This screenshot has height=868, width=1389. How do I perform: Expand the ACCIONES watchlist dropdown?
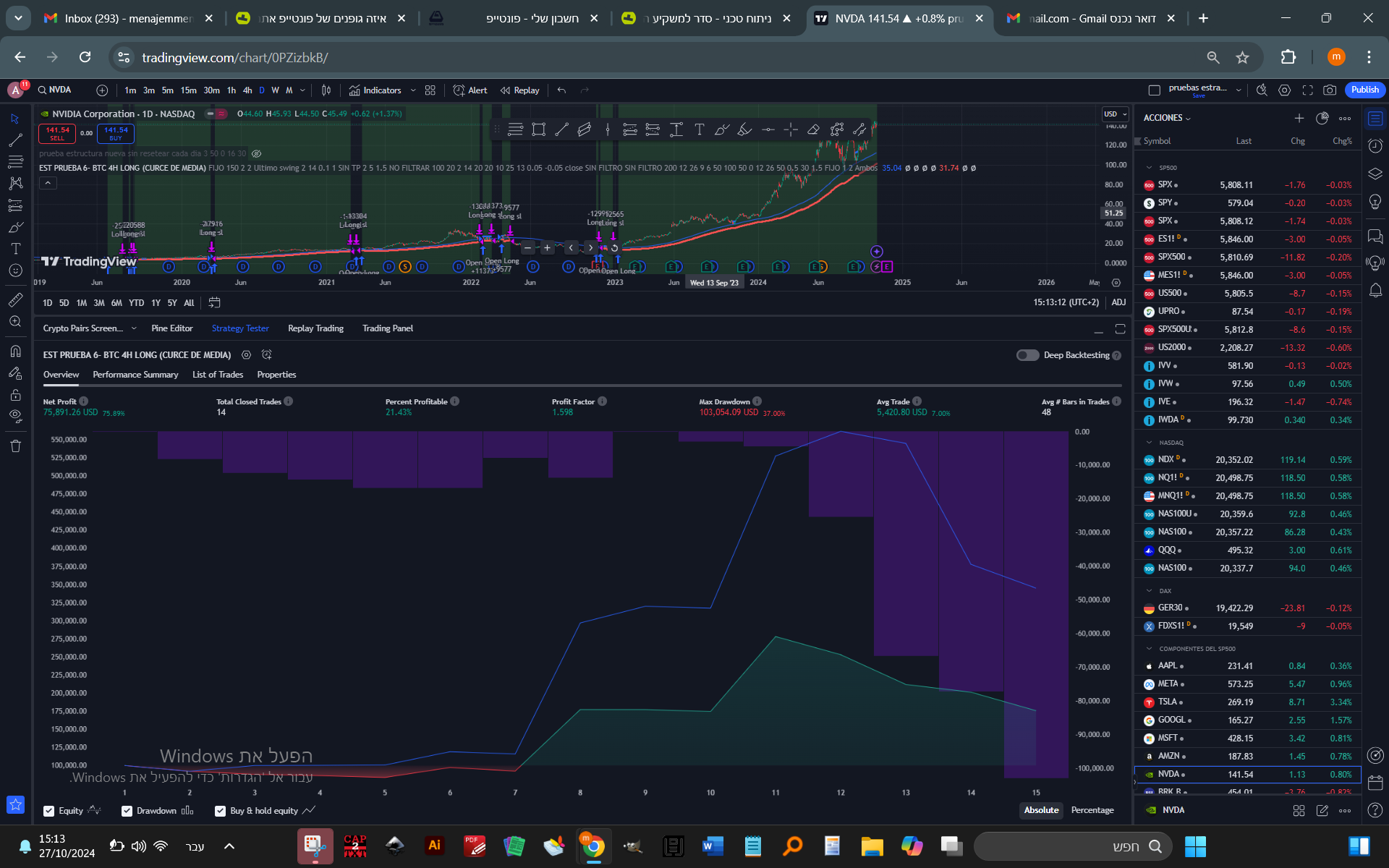point(1166,118)
